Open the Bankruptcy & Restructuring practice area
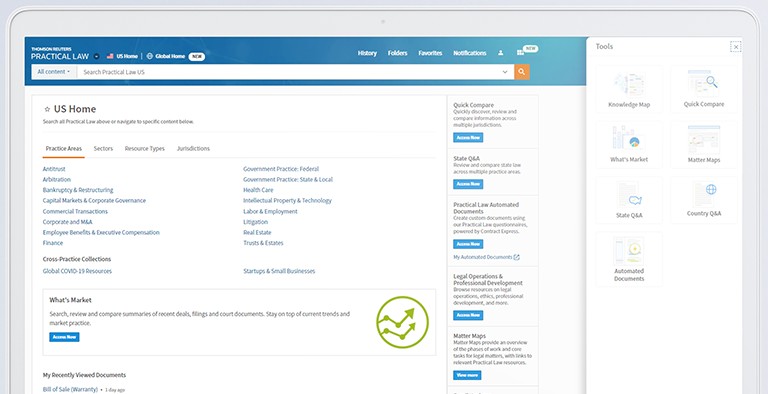The height and width of the screenshot is (394, 768). (x=78, y=190)
